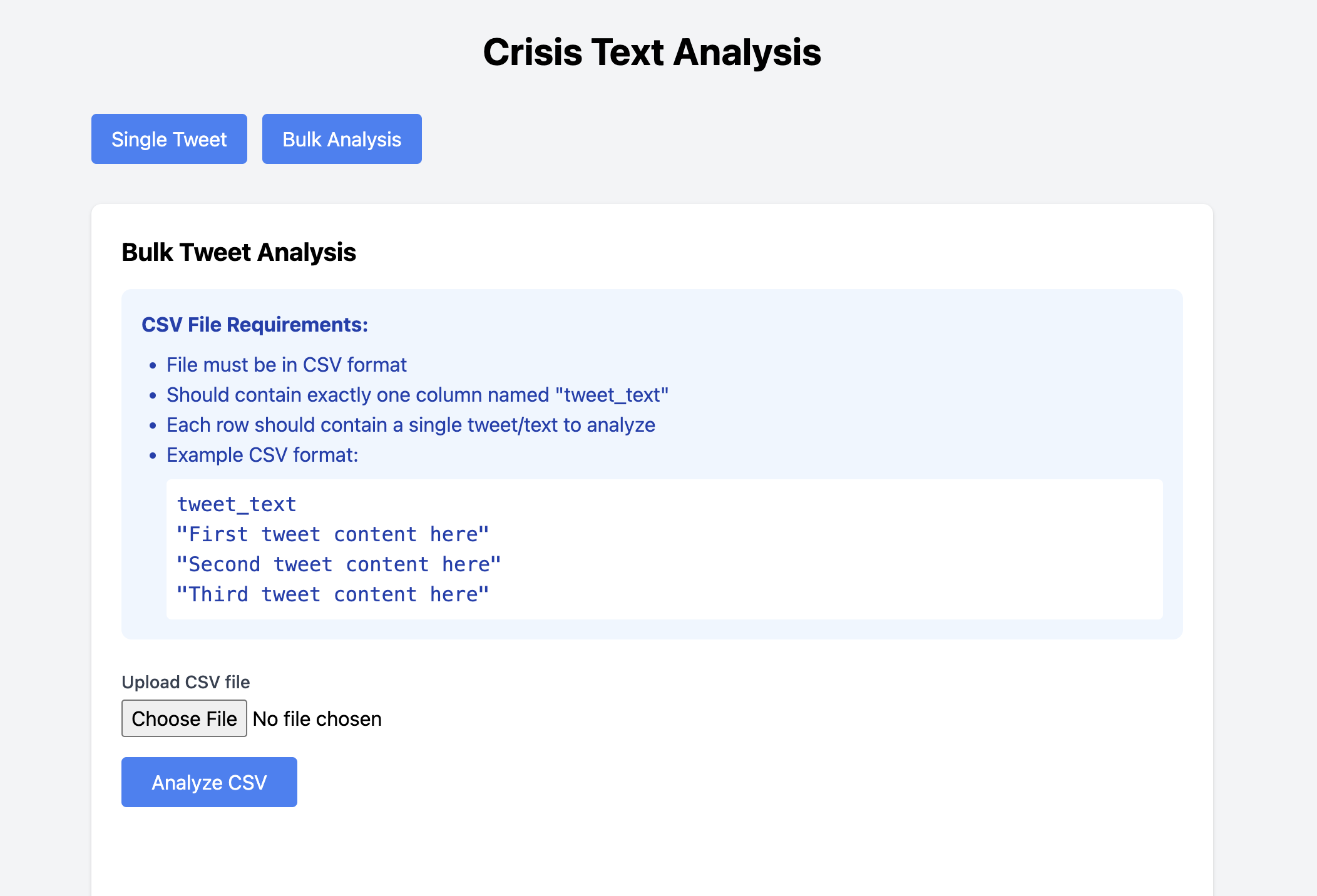The height and width of the screenshot is (896, 1317).
Task: Click the Analyze CSV button
Action: click(x=209, y=782)
